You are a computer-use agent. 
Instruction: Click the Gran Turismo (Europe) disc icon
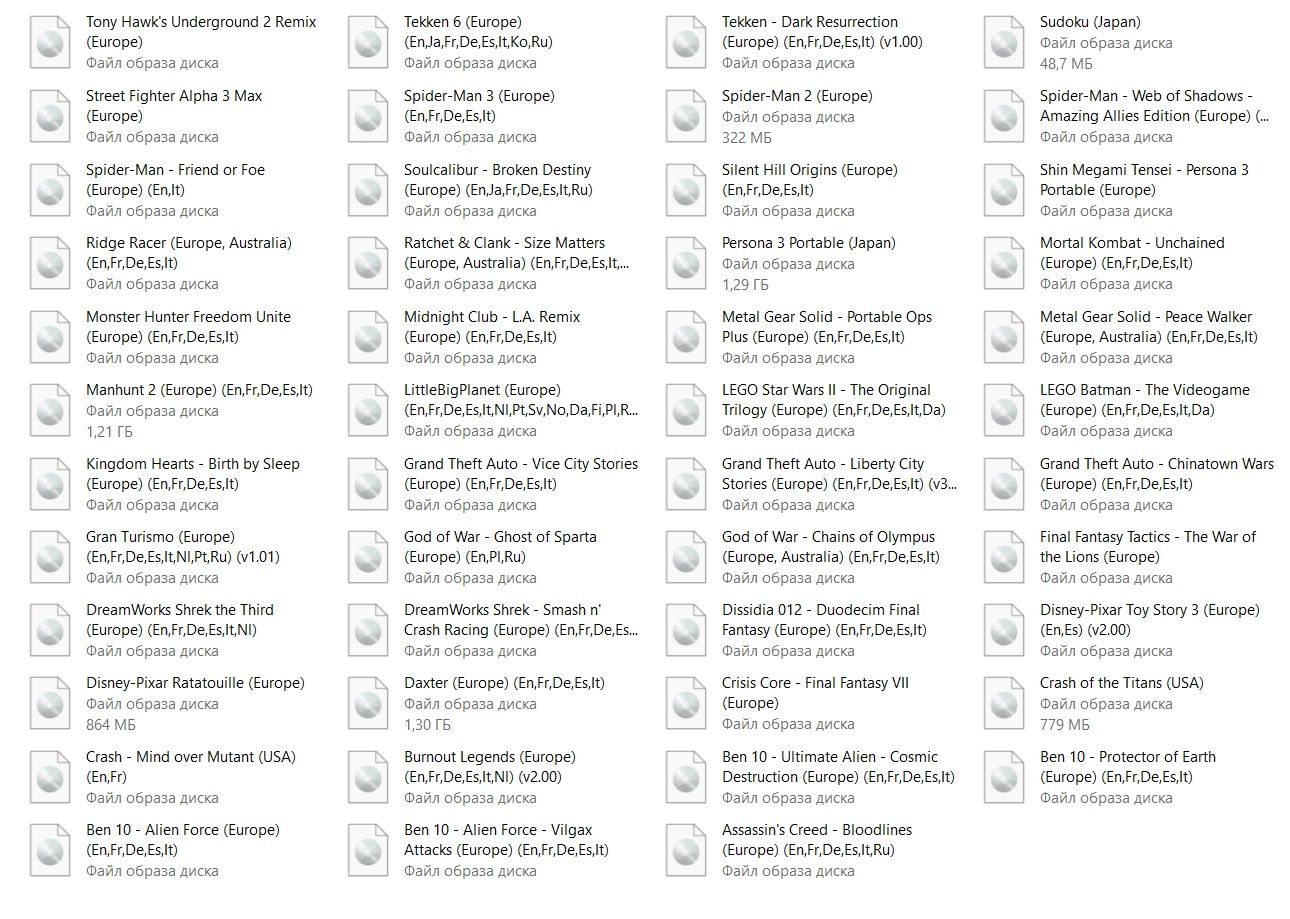[x=50, y=557]
